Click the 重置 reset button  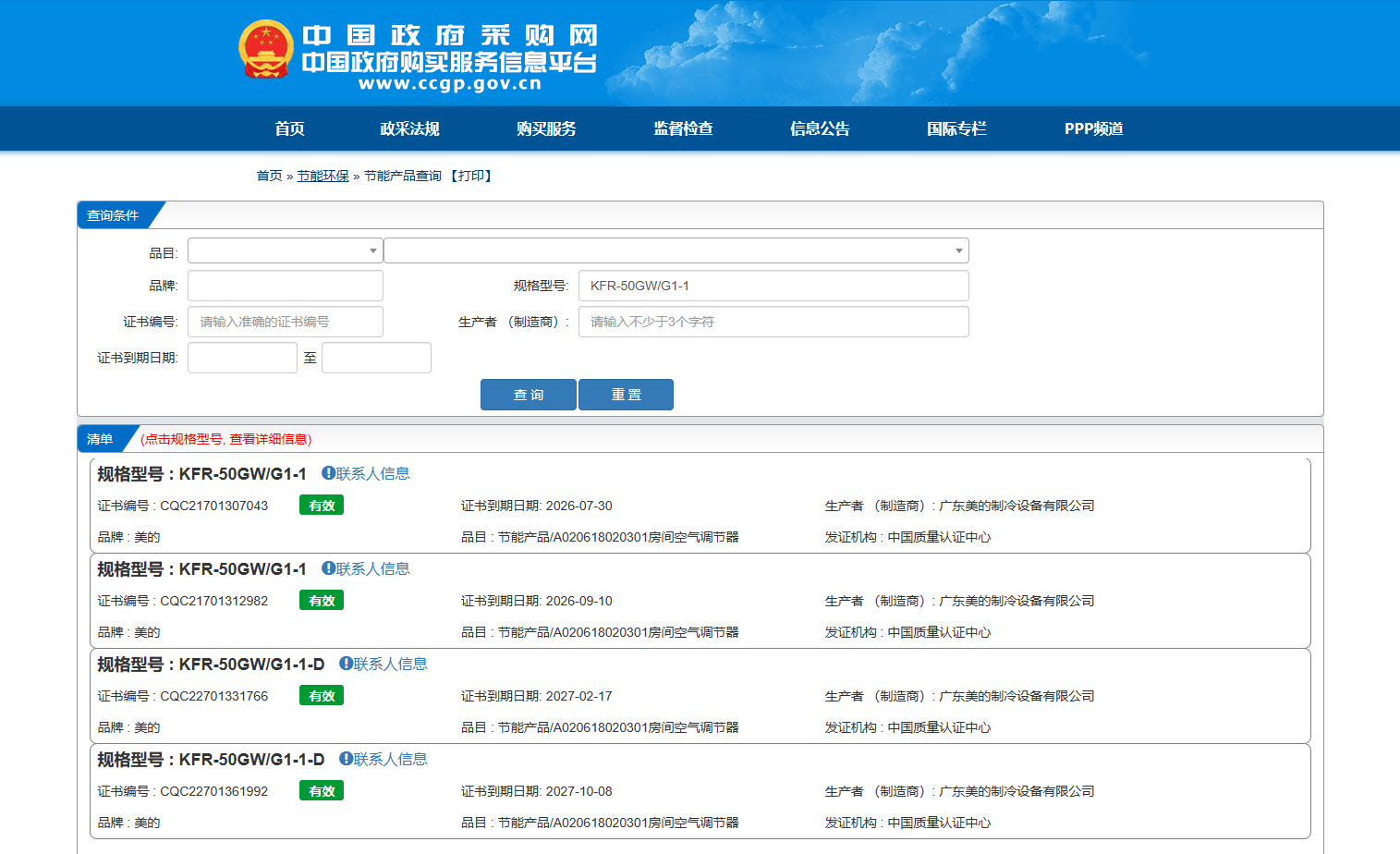tap(626, 395)
